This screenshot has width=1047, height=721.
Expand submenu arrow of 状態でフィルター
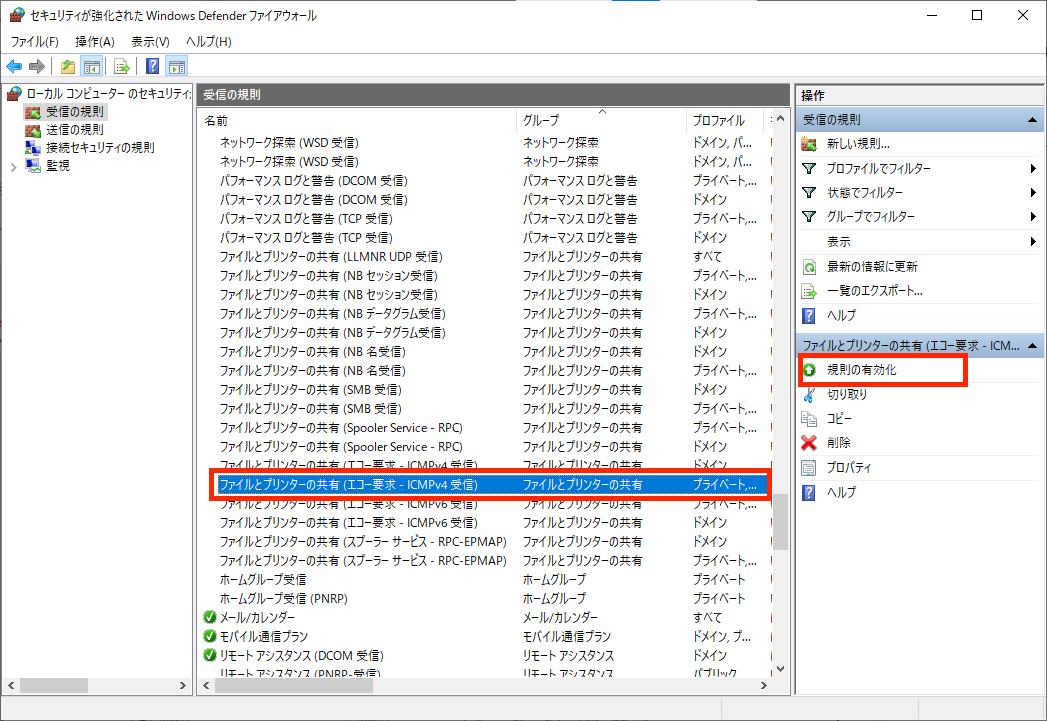pos(1033,192)
